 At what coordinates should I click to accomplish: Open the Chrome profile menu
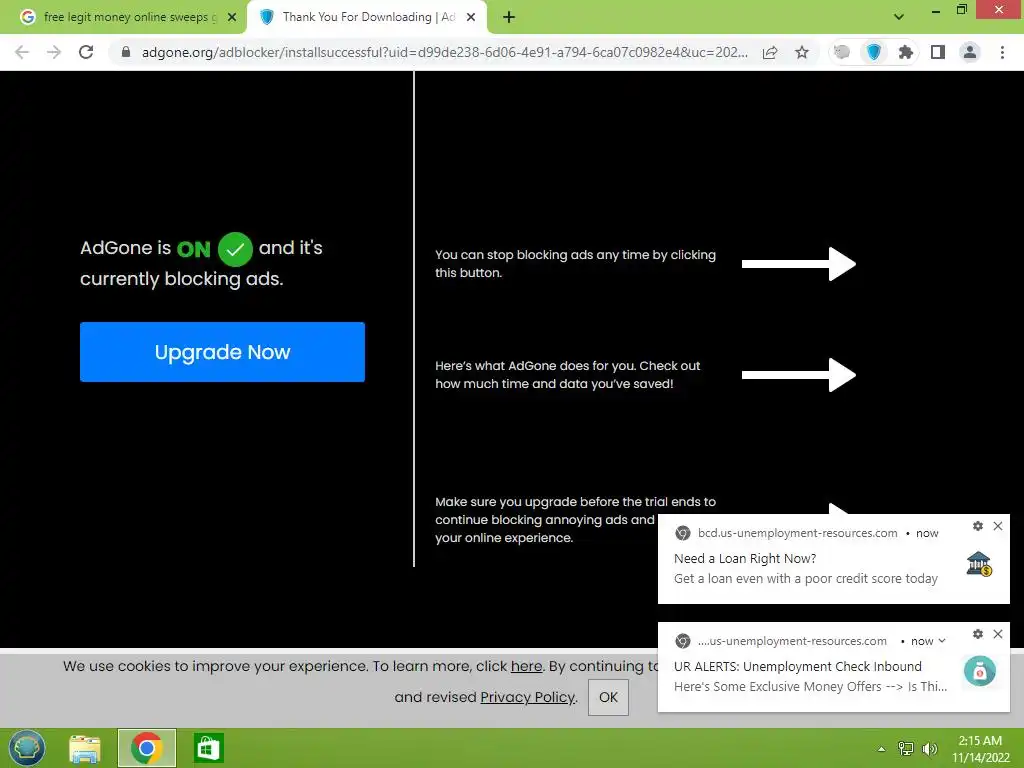coord(970,52)
